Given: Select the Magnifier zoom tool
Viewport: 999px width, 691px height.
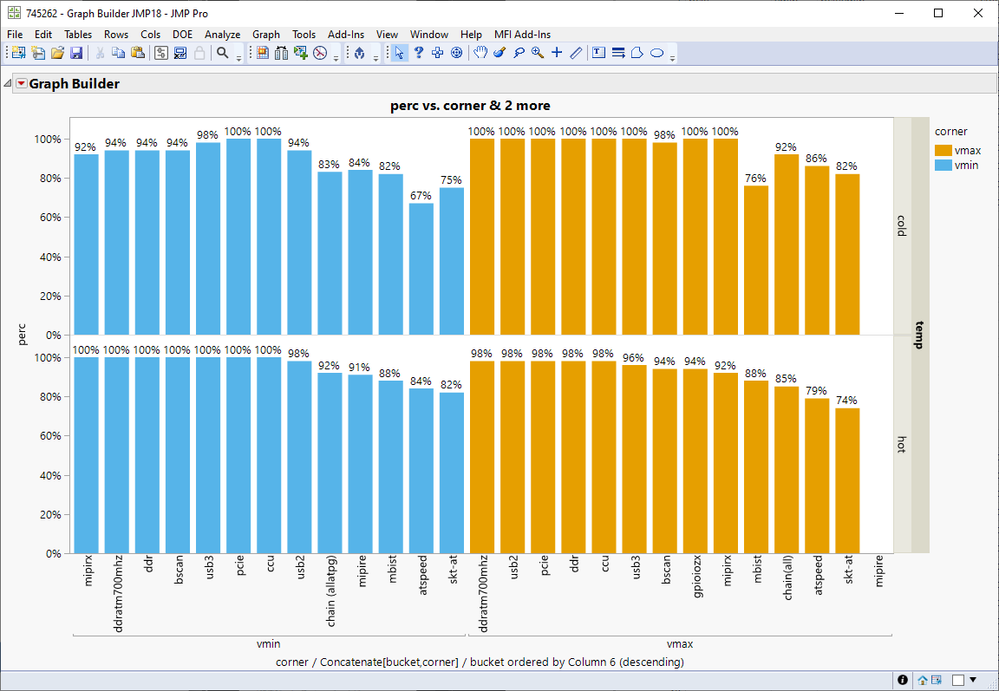Looking at the screenshot, I should [x=538, y=53].
